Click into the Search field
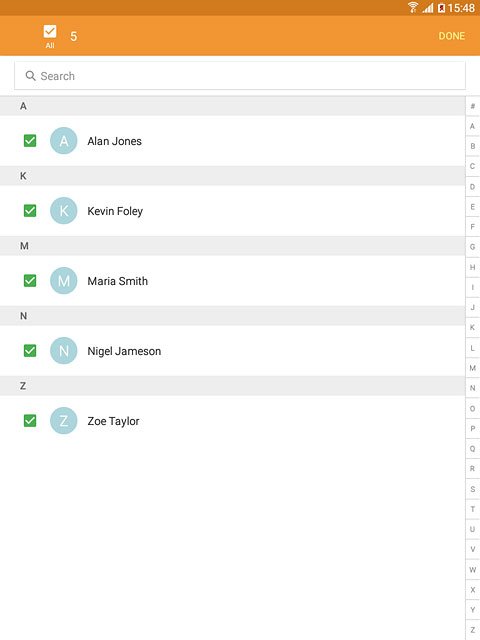Screen dimensions: 480x640 pyautogui.click(x=240, y=76)
